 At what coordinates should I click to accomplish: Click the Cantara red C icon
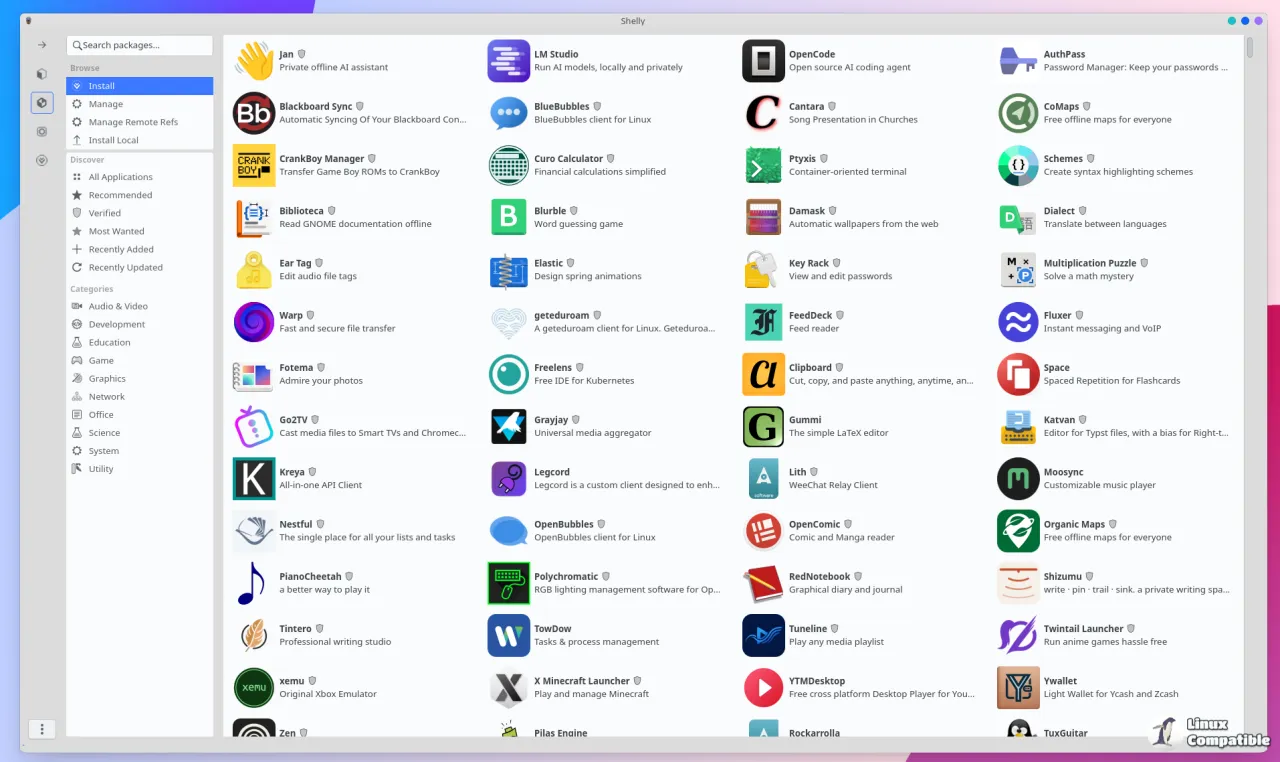tap(763, 113)
